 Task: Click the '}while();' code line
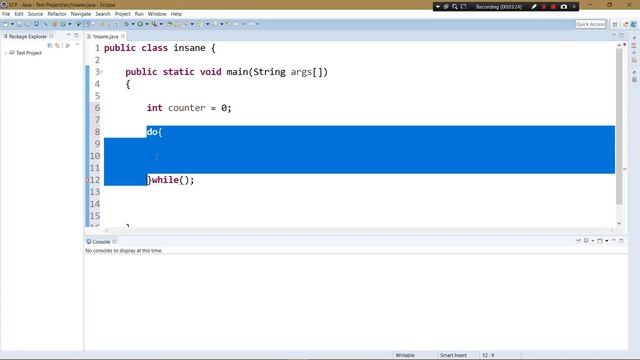click(x=171, y=180)
